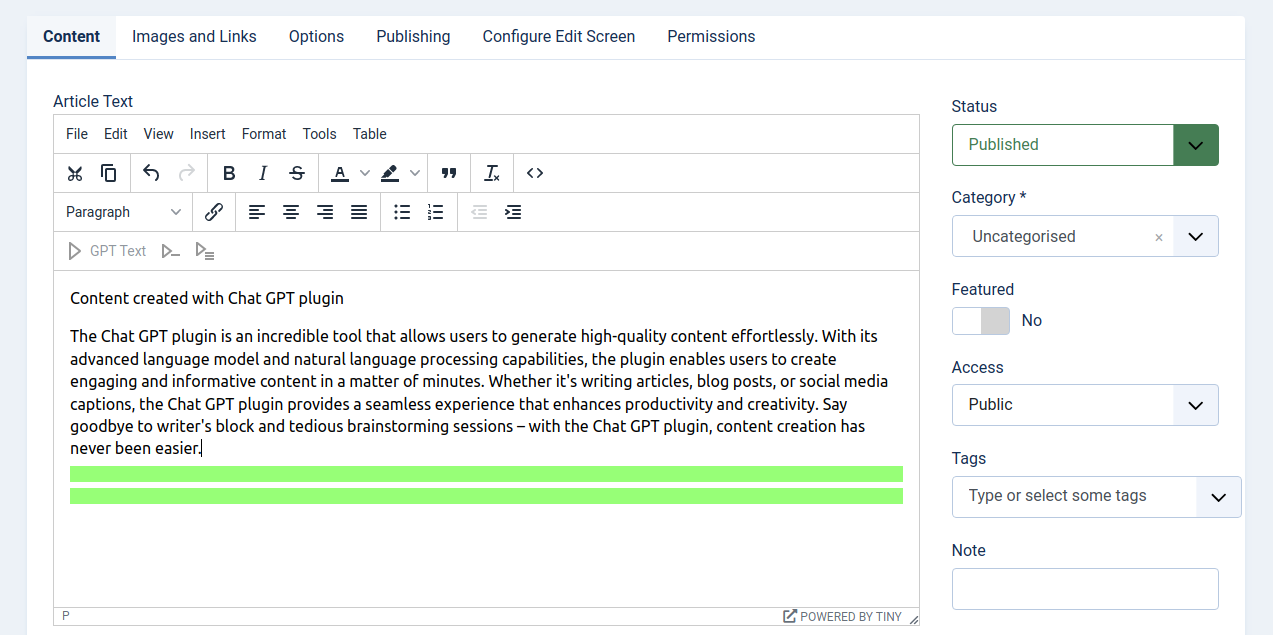This screenshot has height=635, width=1273.
Task: Remove the Uncategorised category selection
Action: point(1159,238)
